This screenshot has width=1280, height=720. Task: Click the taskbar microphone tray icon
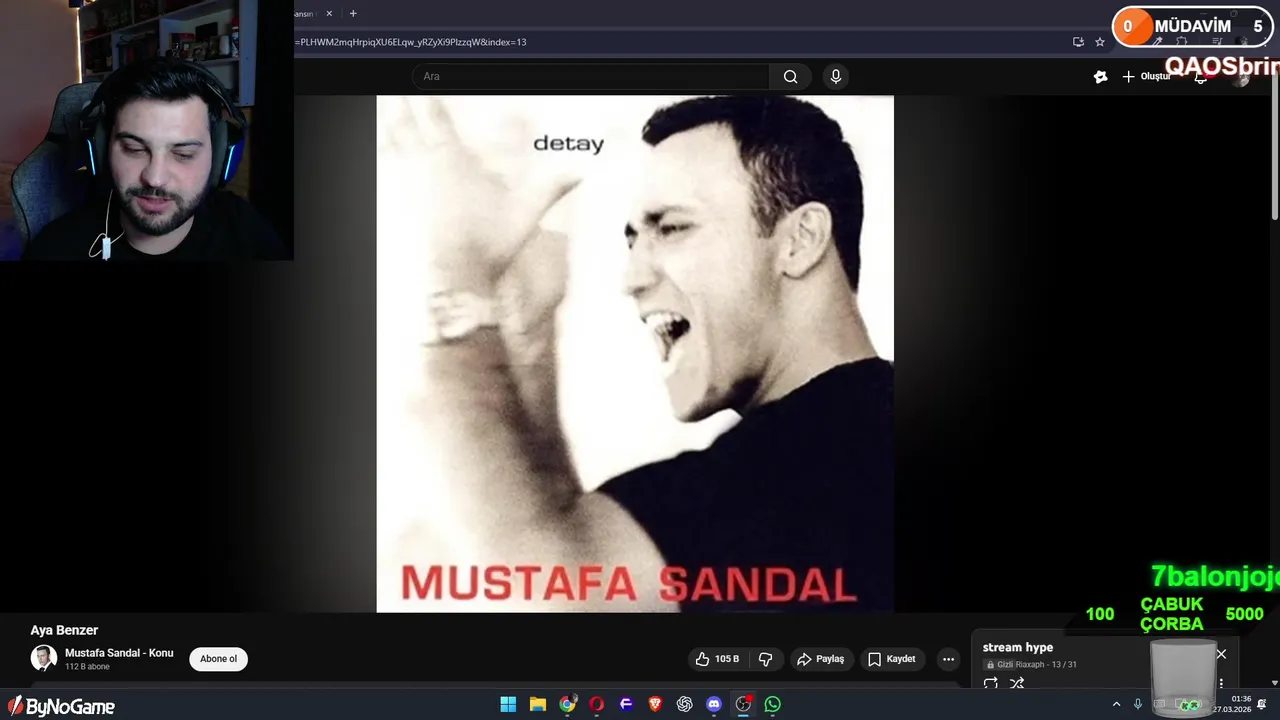click(x=1138, y=704)
